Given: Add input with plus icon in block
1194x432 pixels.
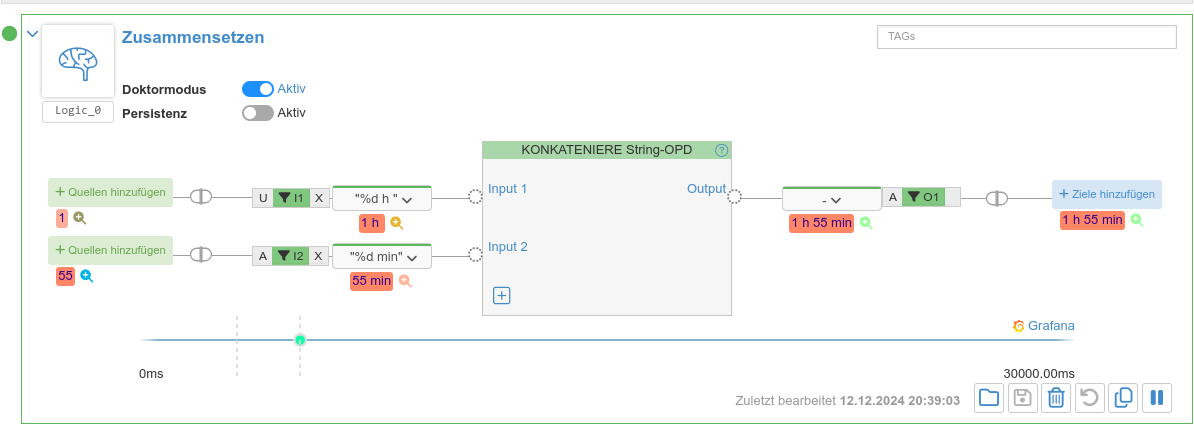Looking at the screenshot, I should (x=502, y=295).
